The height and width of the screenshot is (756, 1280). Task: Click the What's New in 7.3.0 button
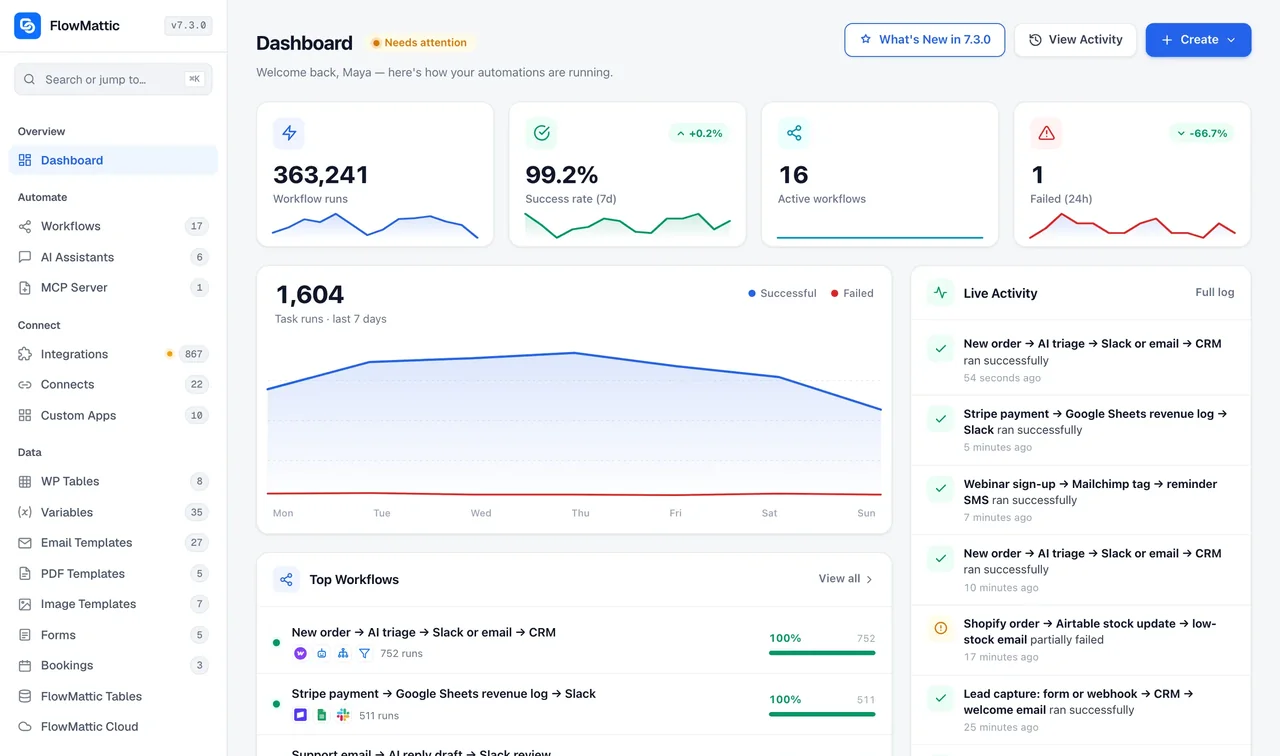[924, 40]
